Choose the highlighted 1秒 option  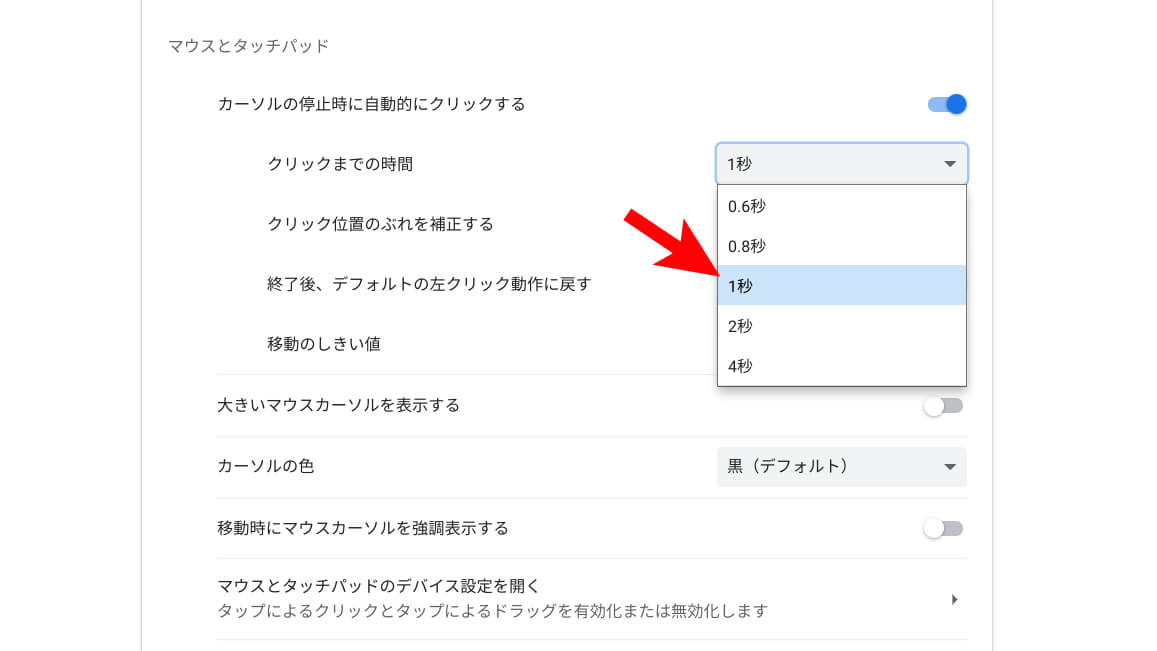(x=841, y=286)
